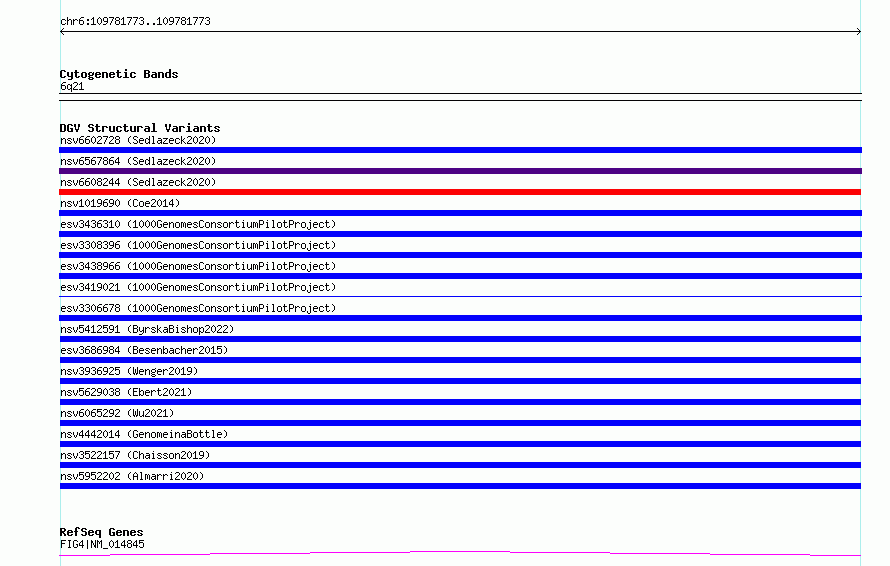Click the blue bar under esv3308396
This screenshot has width=890, height=566.
[x=460, y=255]
